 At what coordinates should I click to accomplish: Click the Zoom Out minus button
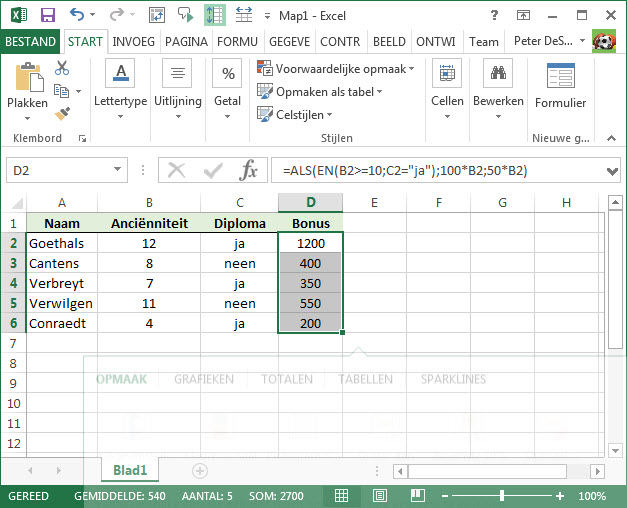(x=445, y=496)
